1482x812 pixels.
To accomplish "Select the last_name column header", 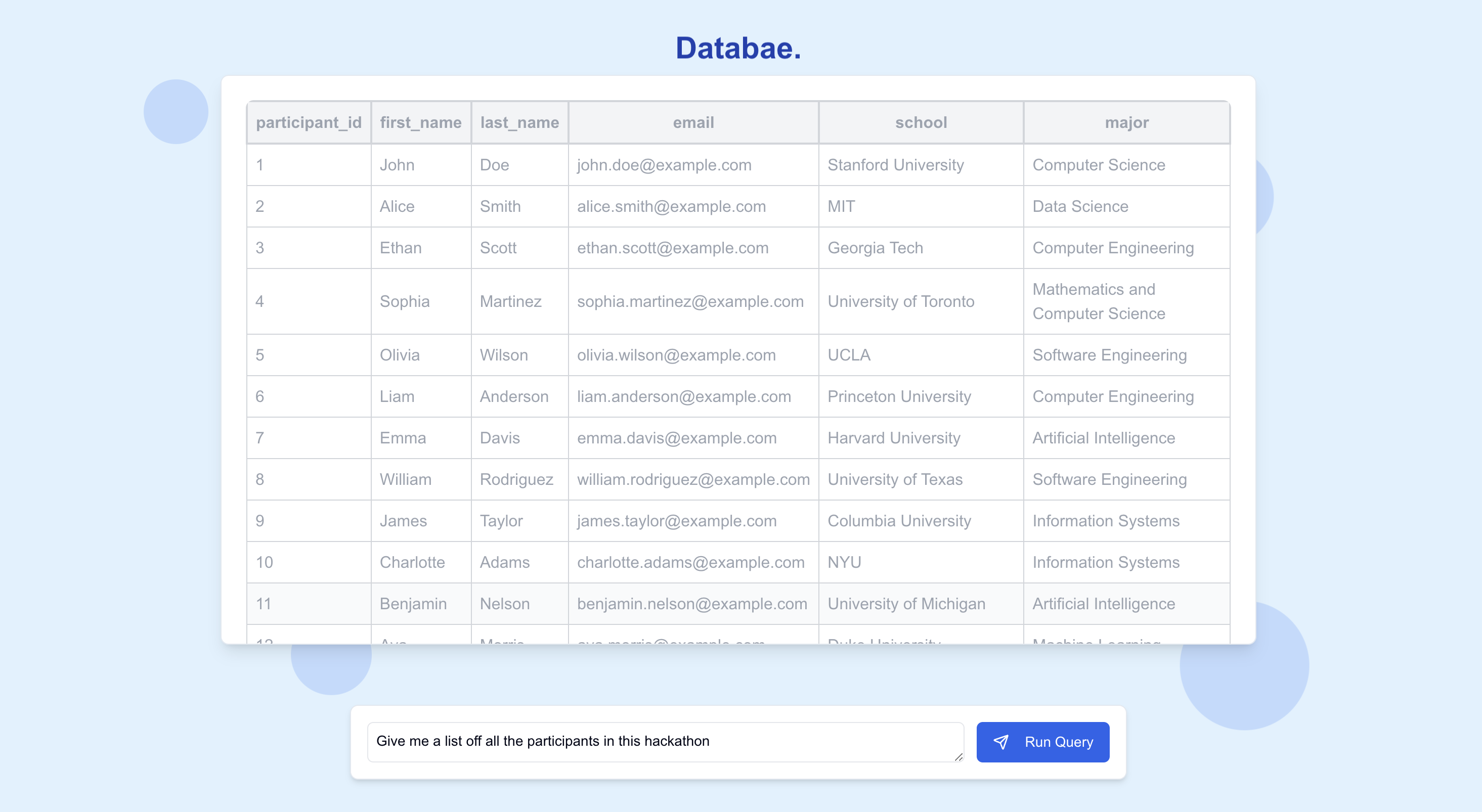I will [x=519, y=122].
